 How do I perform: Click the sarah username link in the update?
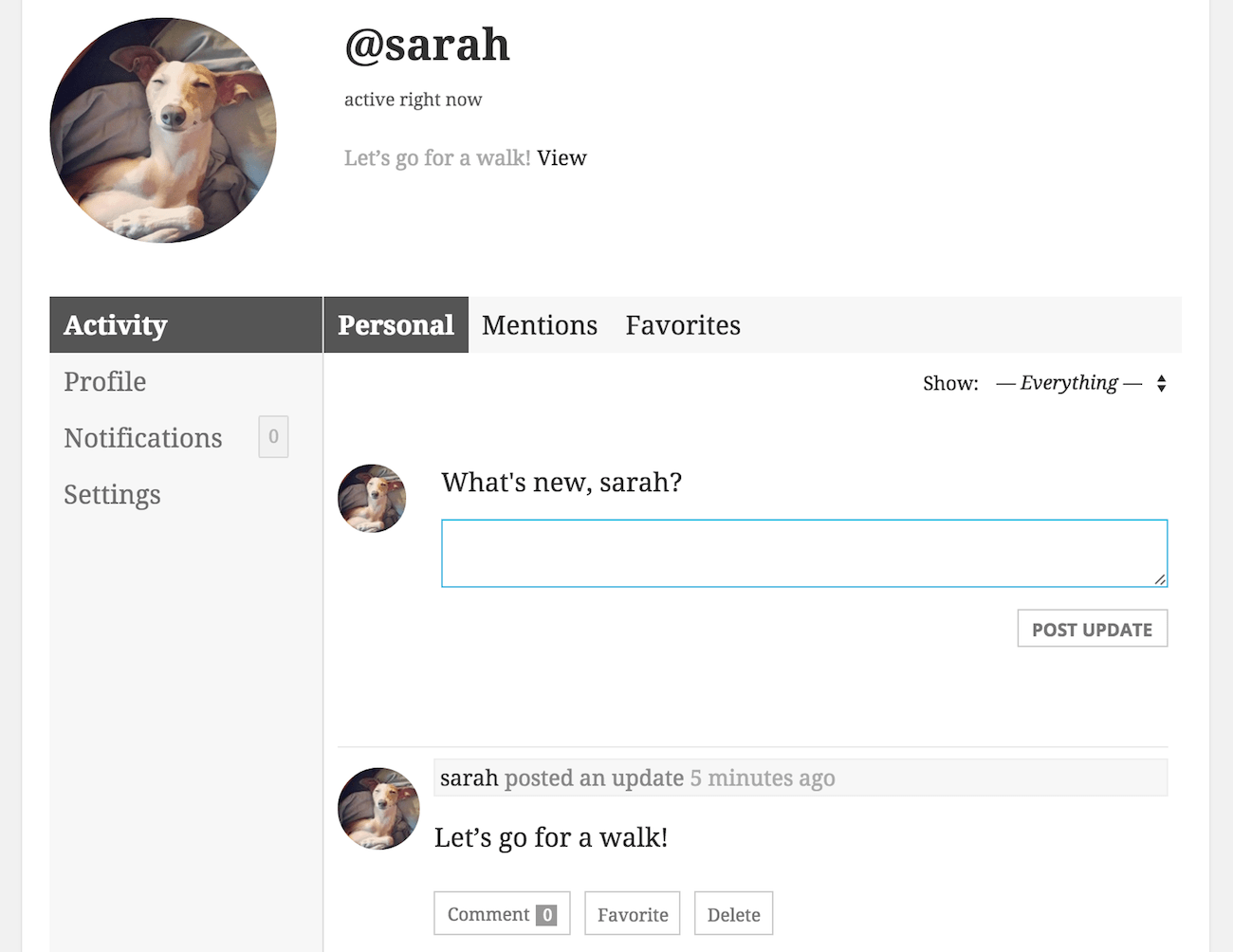pyautogui.click(x=469, y=778)
